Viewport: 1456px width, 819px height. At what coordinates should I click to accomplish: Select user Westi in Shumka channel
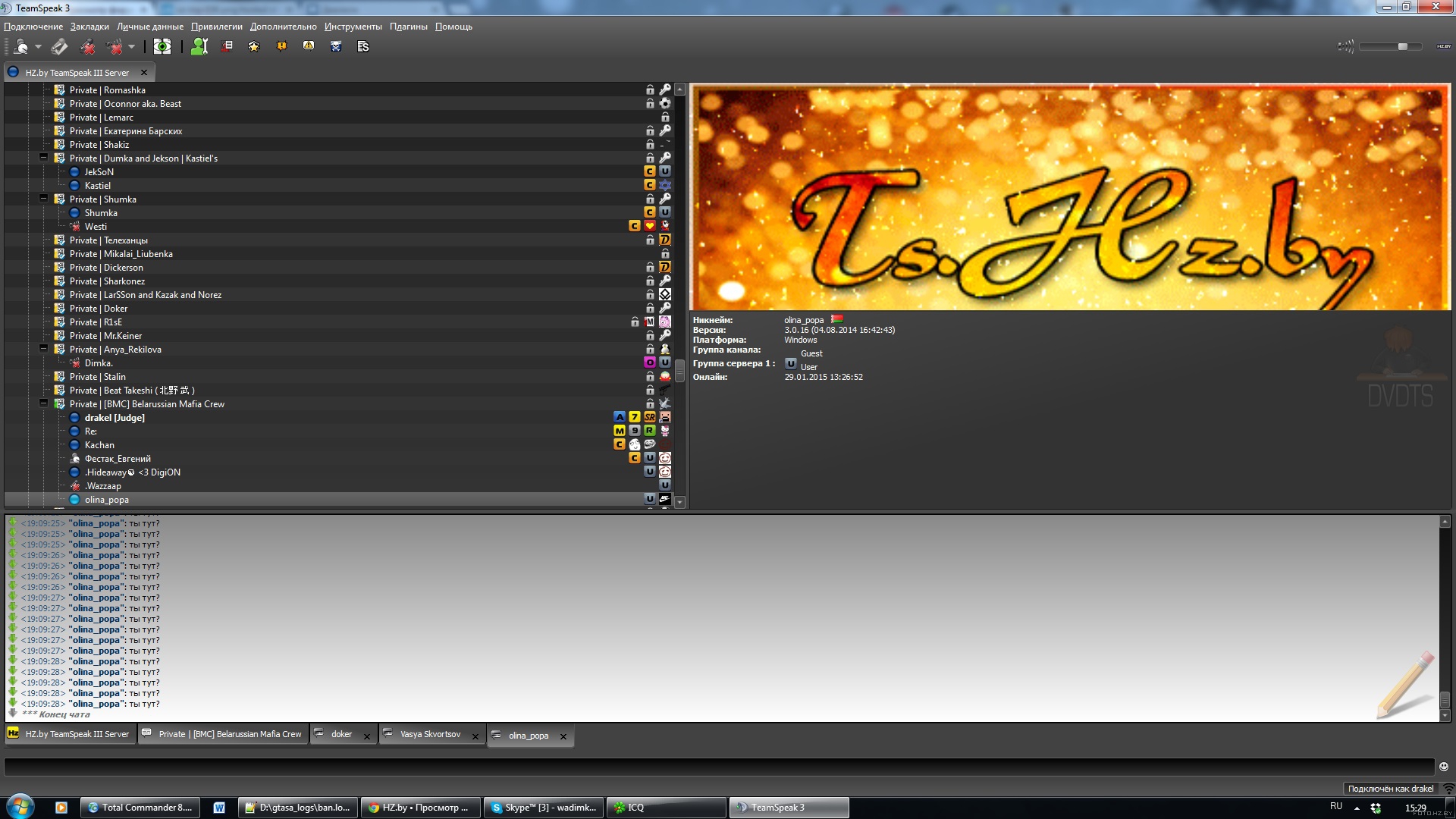(x=96, y=227)
